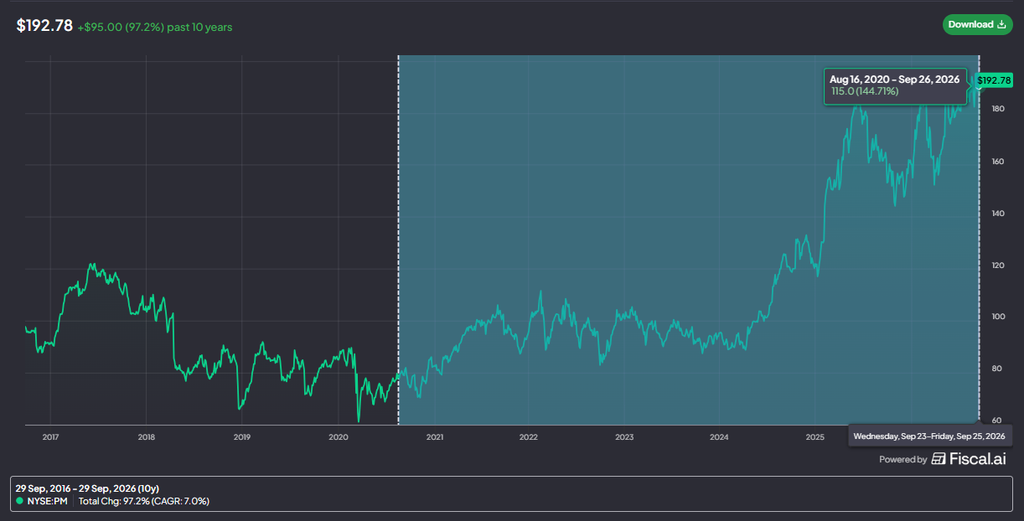
Task: Click the Aug 16, 2020 – Sep 26, 2026 tooltip
Action: tap(895, 86)
